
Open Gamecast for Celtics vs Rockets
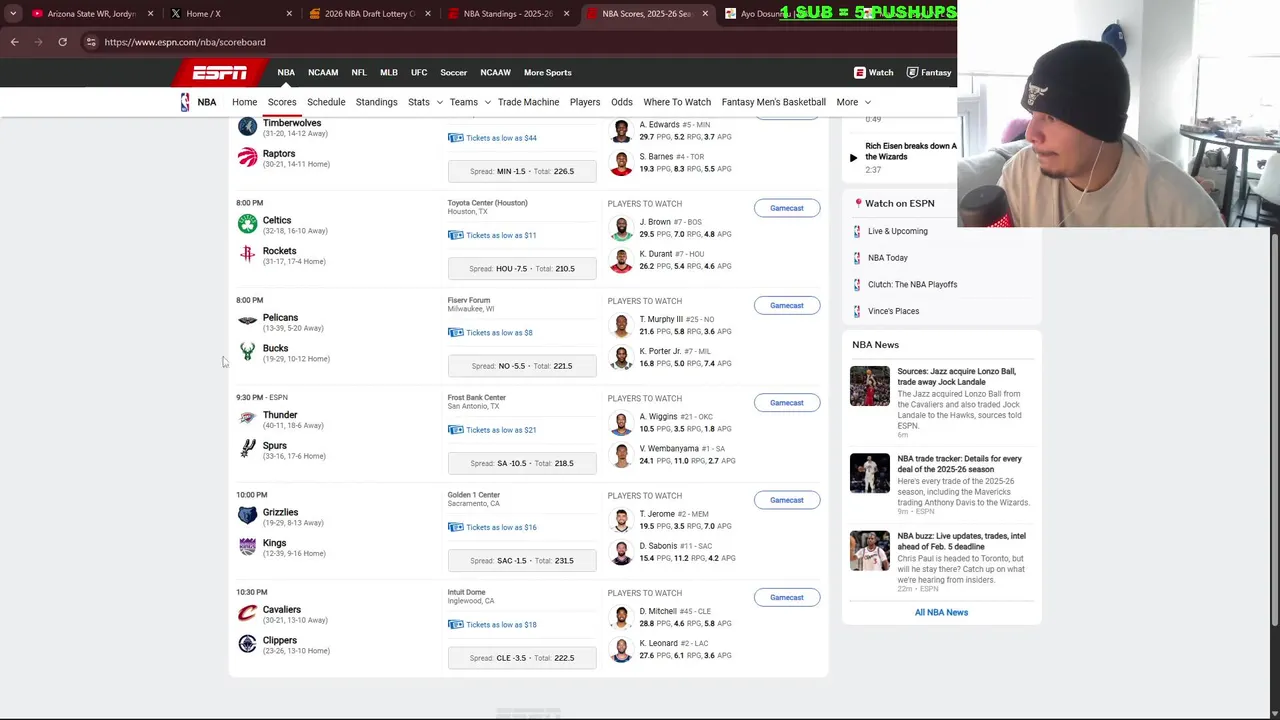[x=787, y=208]
